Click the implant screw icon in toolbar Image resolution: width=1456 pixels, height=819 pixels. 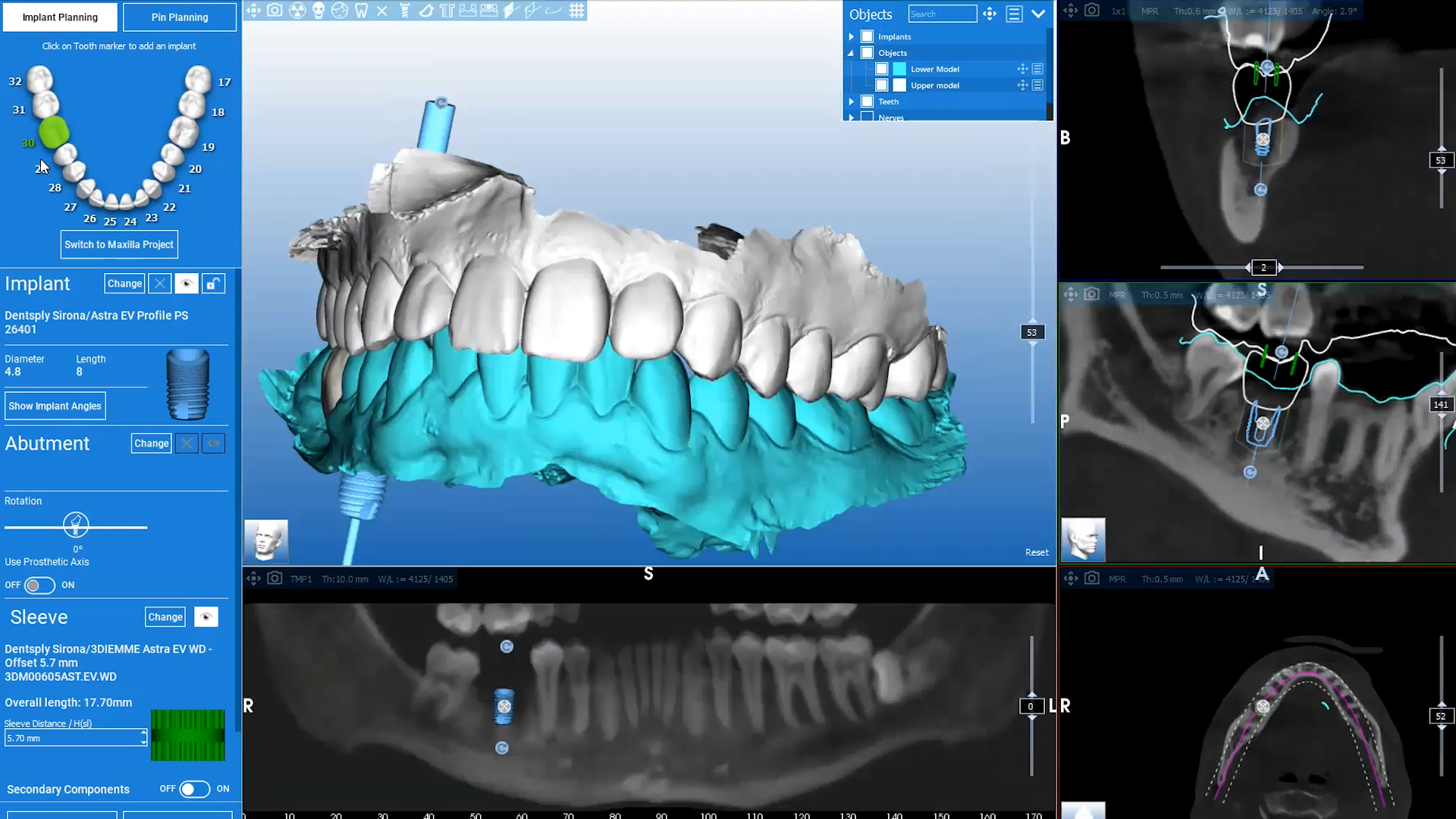[x=404, y=11]
